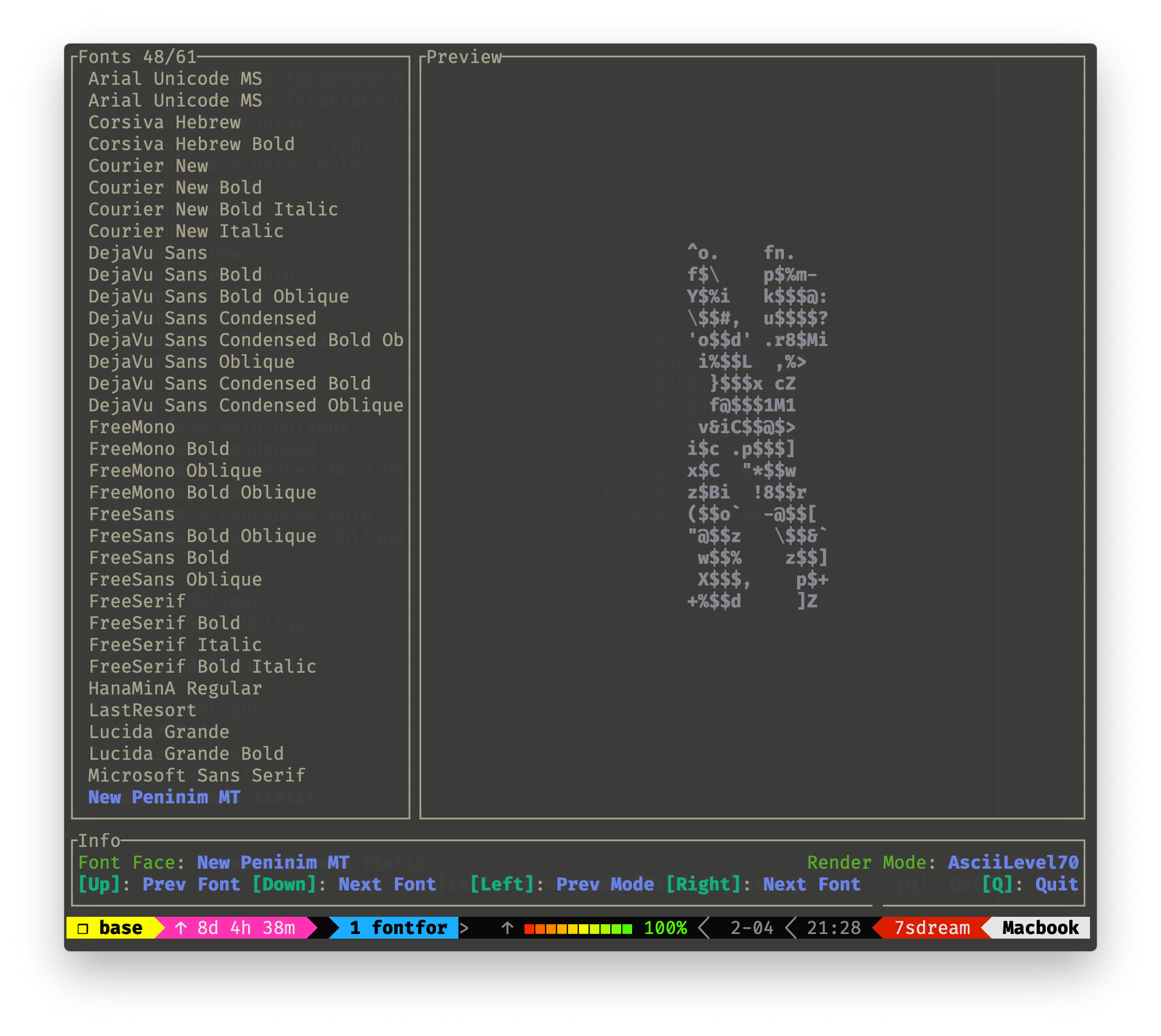Image resolution: width=1161 pixels, height=1036 pixels.
Task: Click the 'Fonts 48/61' panel title
Action: point(137,57)
